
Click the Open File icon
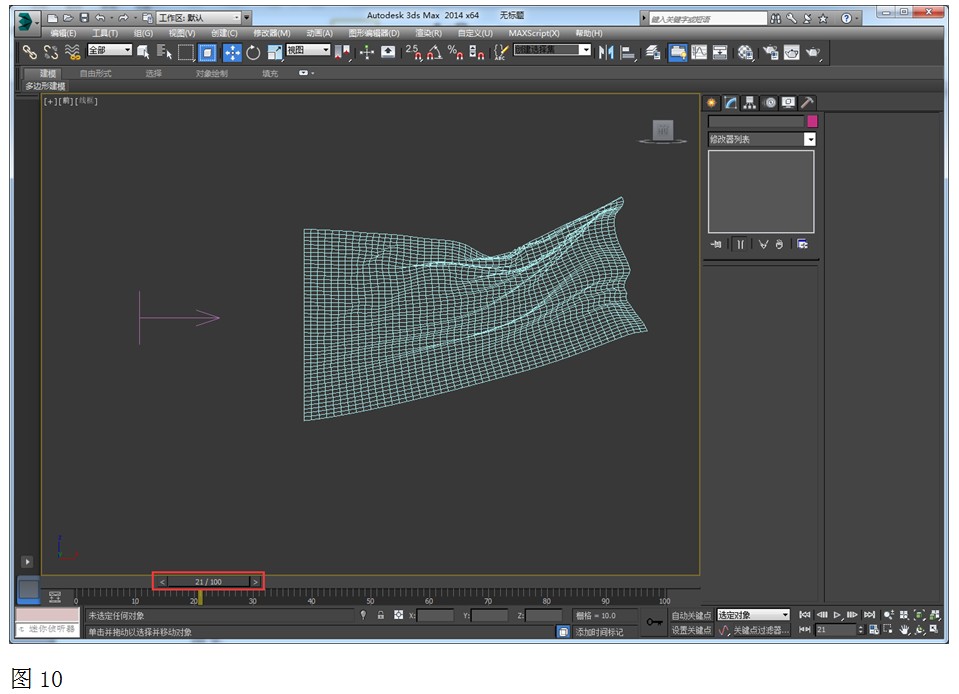coord(68,18)
